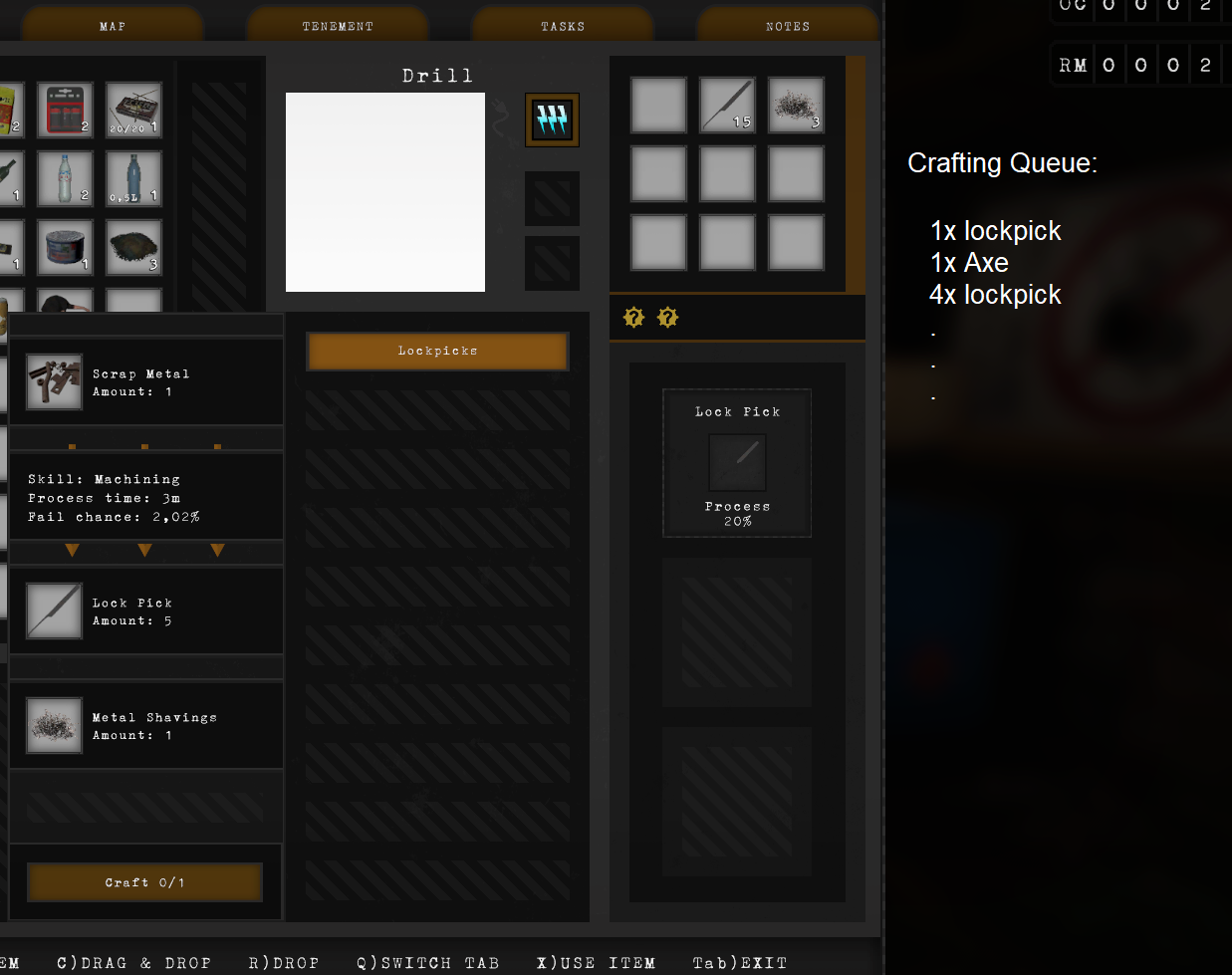This screenshot has width=1232, height=975.
Task: Click the stack of 15 lockpicks in output
Action: point(727,105)
